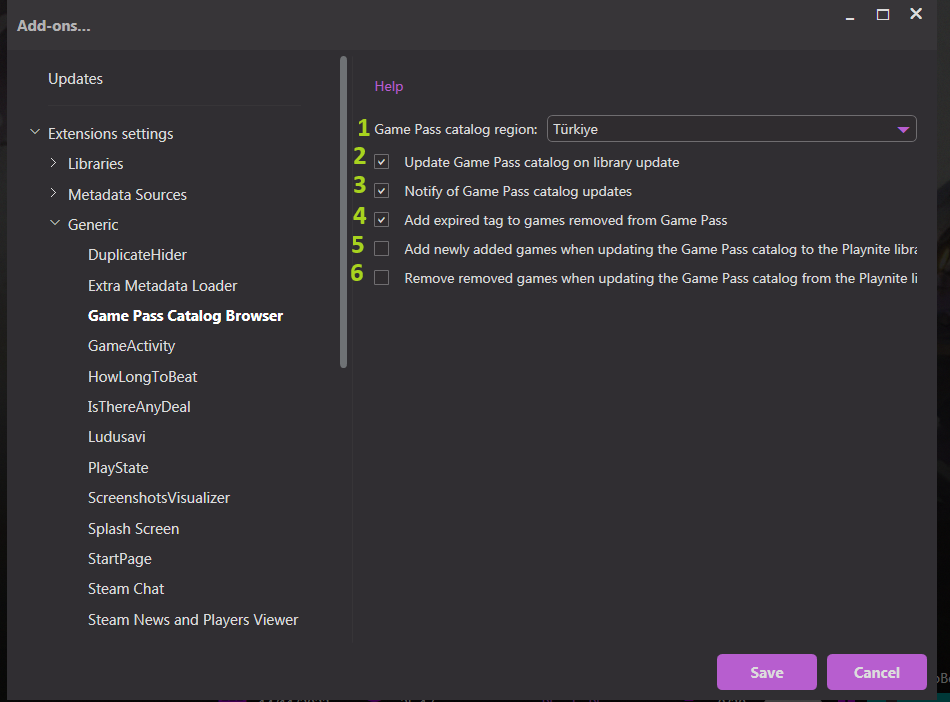Viewport: 950px width, 702px height.
Task: Open IsThereAnyDeal settings
Action: (139, 407)
